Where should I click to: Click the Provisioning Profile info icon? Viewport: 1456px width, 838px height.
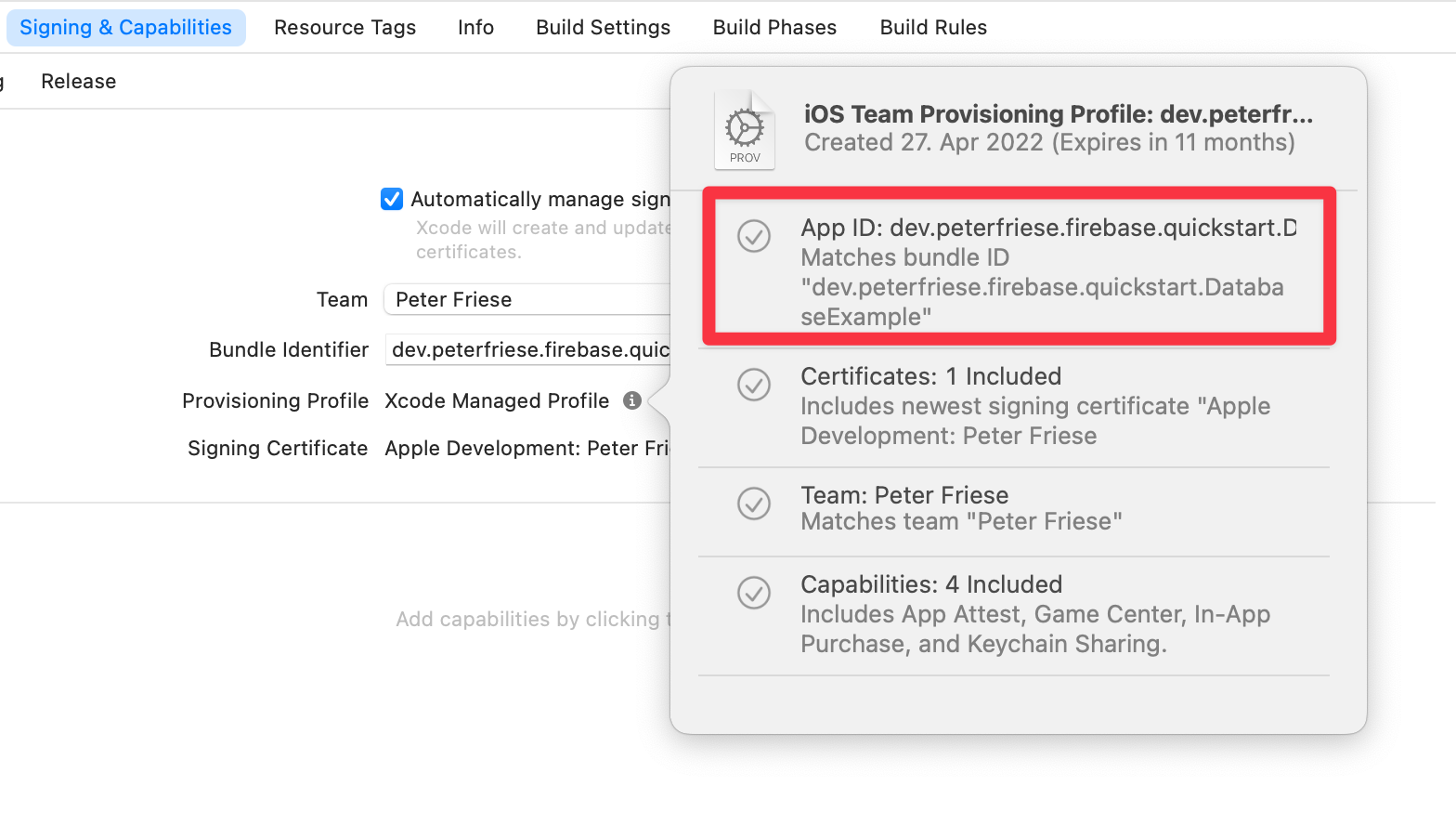(632, 400)
